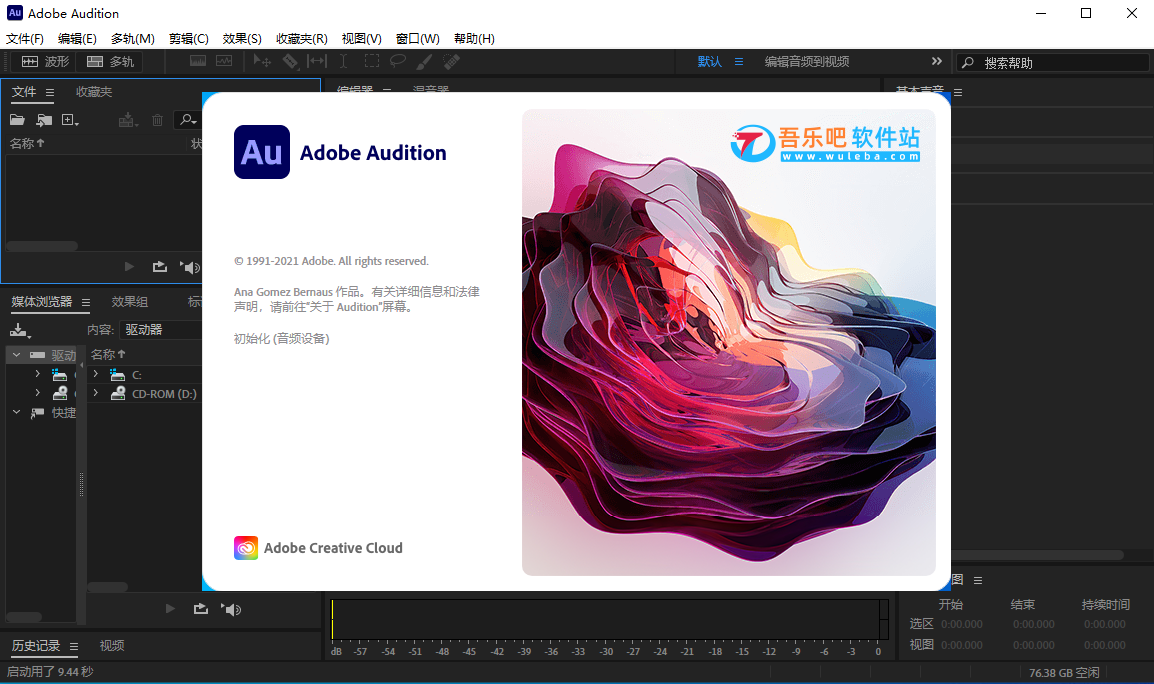1154x684 pixels.
Task: Sort by 名称 in Media Browser list
Action: pyautogui.click(x=108, y=354)
